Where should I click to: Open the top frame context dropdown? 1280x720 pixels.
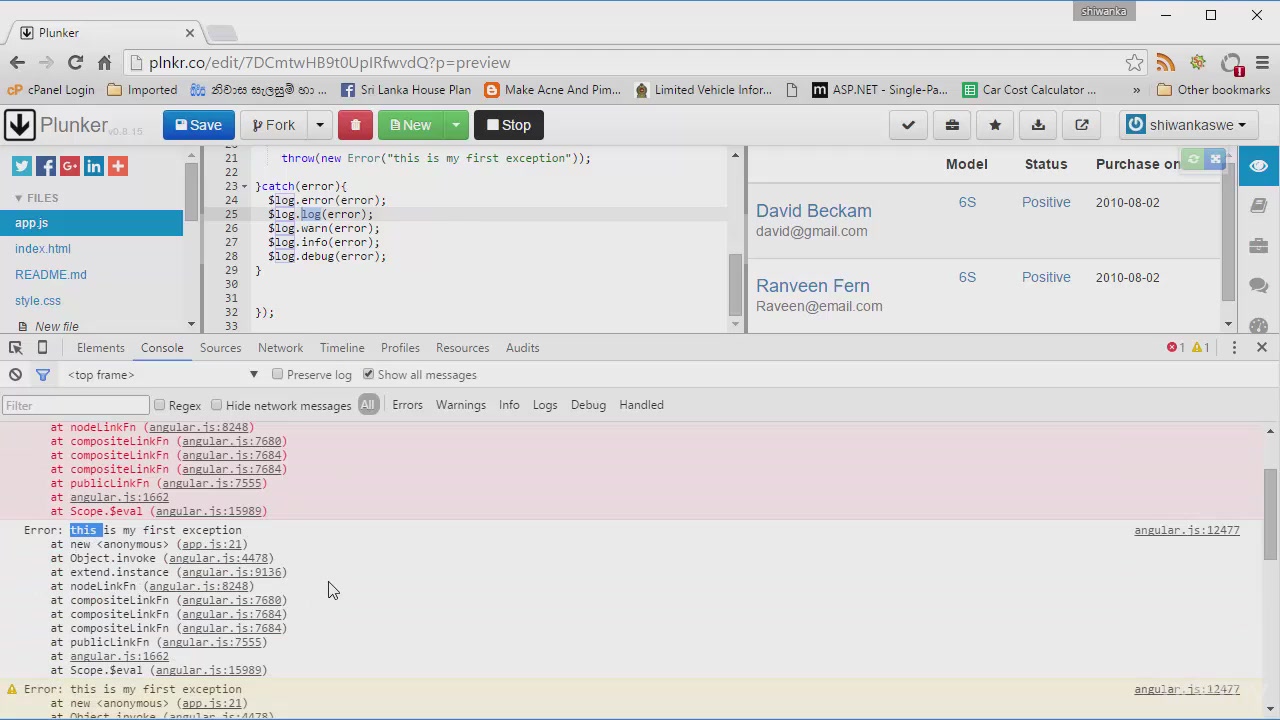click(163, 375)
